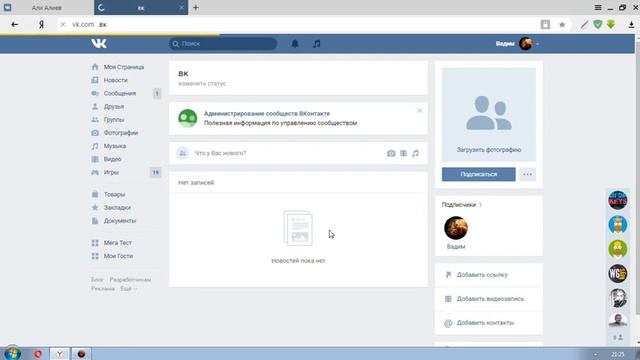640x360 pixels.
Task: Close the Администрирование сообщества banner
Action: tap(420, 111)
